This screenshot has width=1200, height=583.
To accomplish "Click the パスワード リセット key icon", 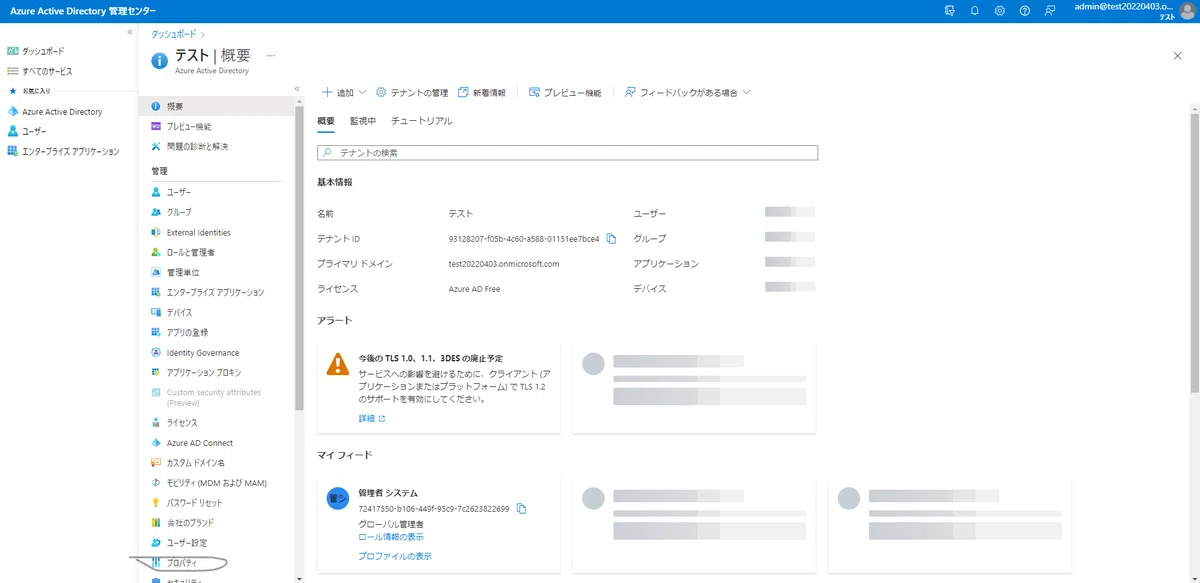I will pos(156,503).
